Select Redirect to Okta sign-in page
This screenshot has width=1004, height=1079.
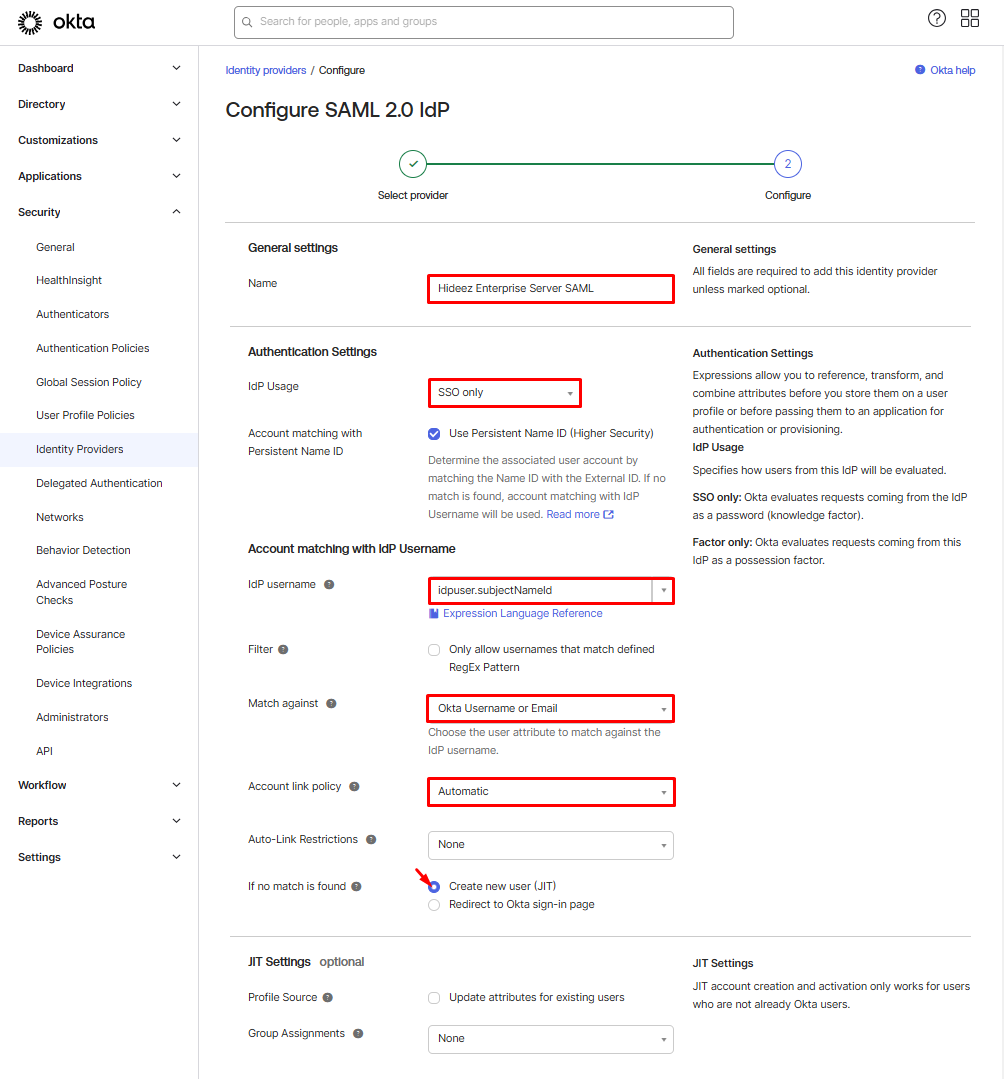434,905
